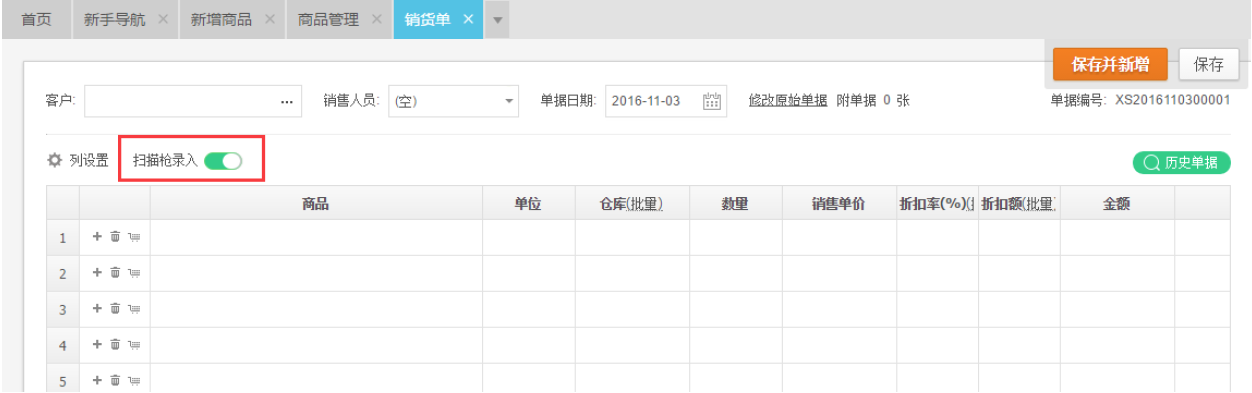Click the 单位 column header

528,204
